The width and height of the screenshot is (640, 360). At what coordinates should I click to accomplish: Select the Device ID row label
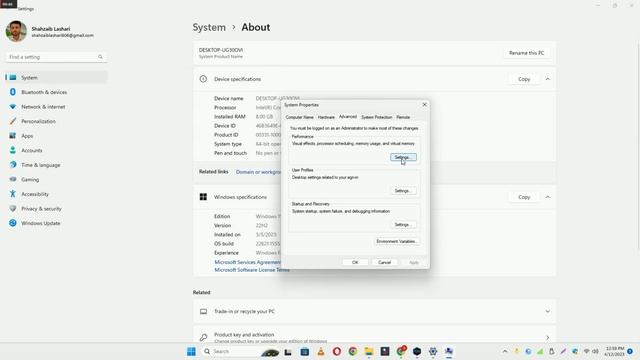coord(225,126)
